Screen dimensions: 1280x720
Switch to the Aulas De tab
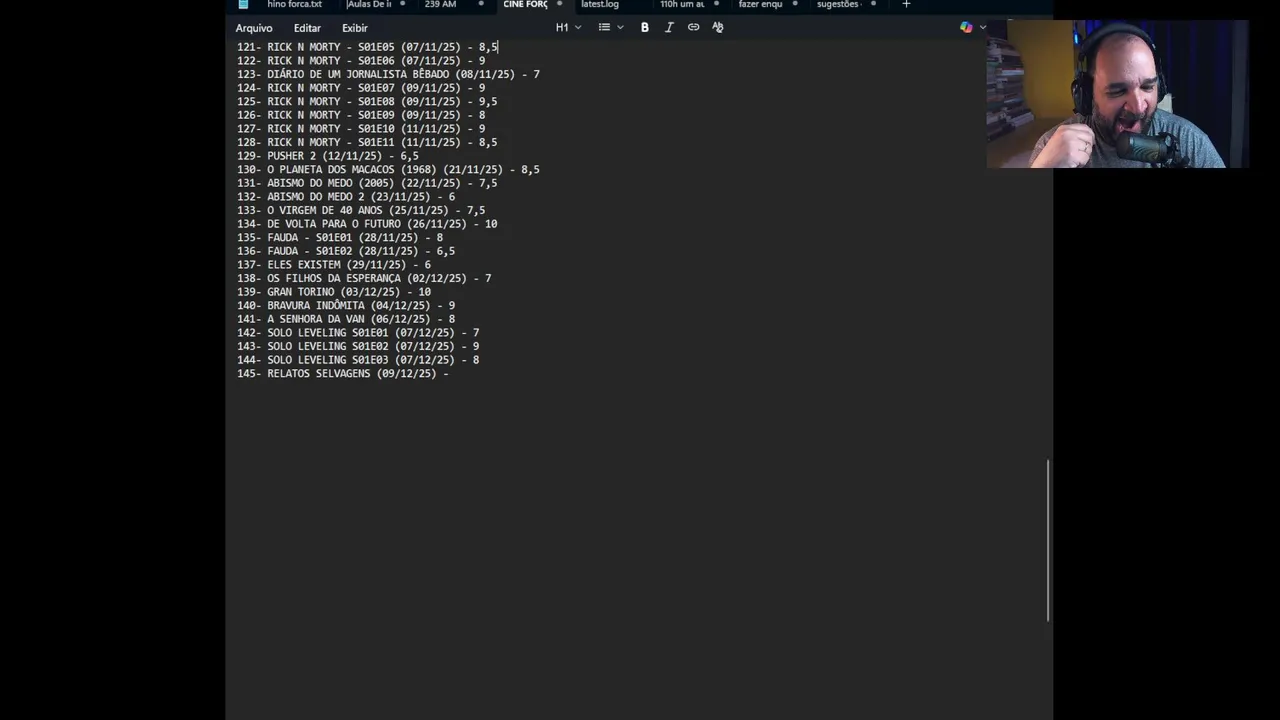tap(369, 5)
